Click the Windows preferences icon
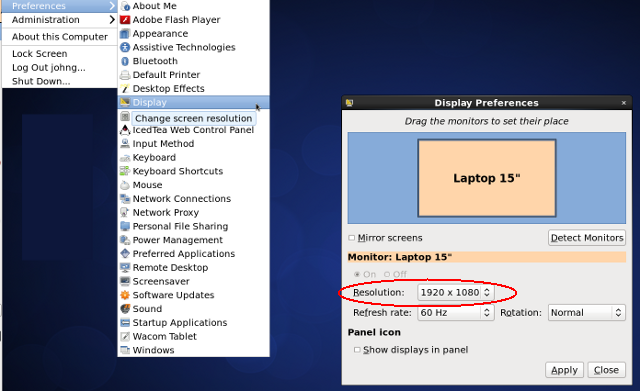Image resolution: width=640 pixels, height=391 pixels. click(125, 350)
